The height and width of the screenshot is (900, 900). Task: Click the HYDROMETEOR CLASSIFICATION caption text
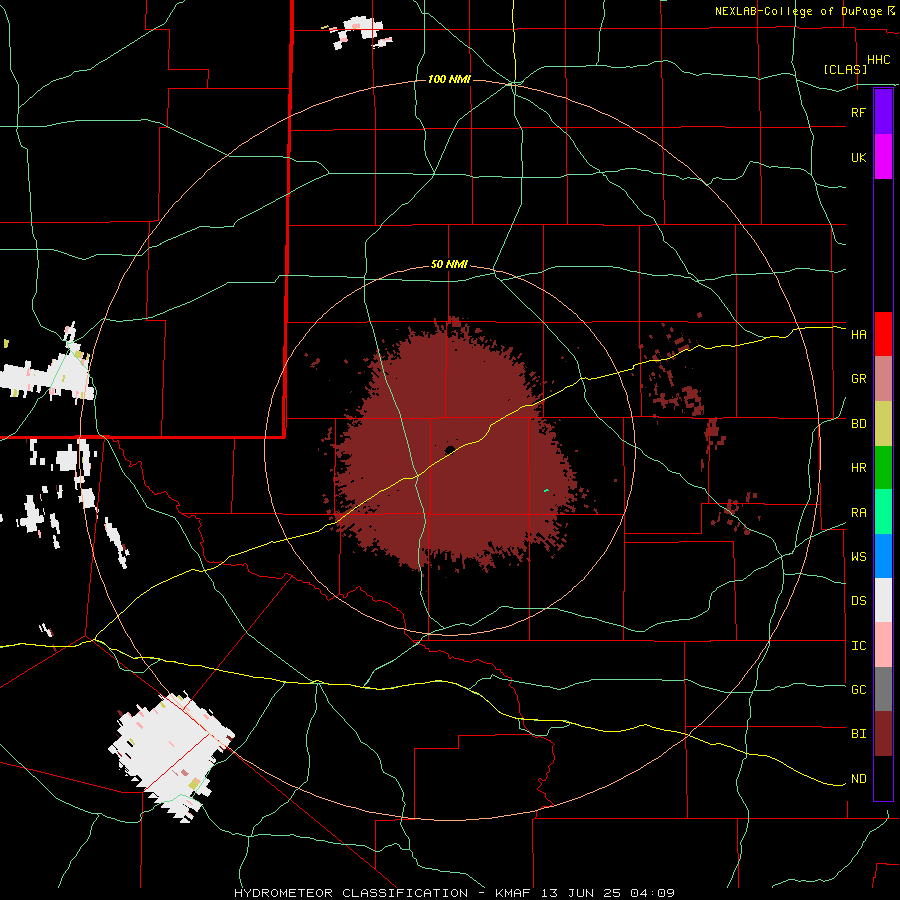(x=351, y=893)
